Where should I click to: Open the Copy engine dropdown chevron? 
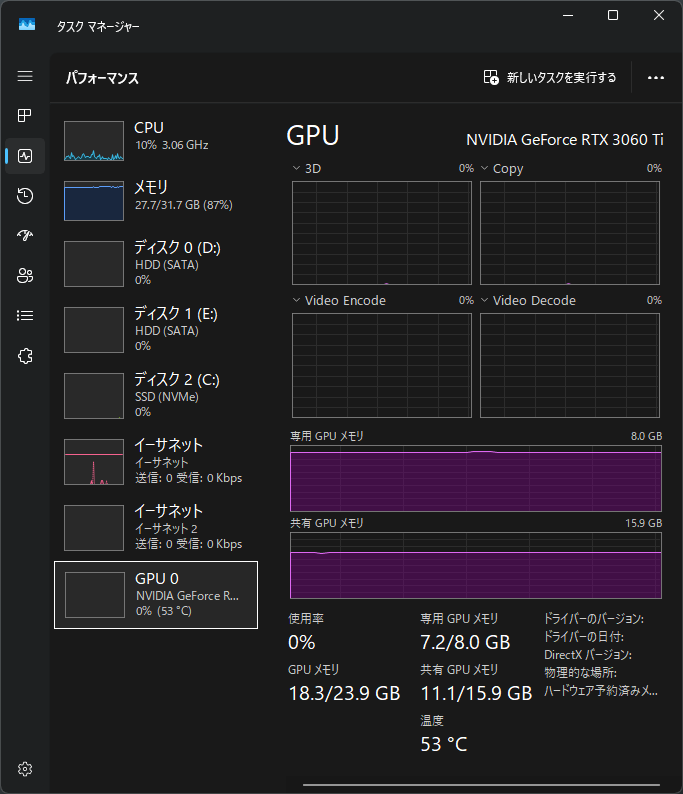[485, 168]
